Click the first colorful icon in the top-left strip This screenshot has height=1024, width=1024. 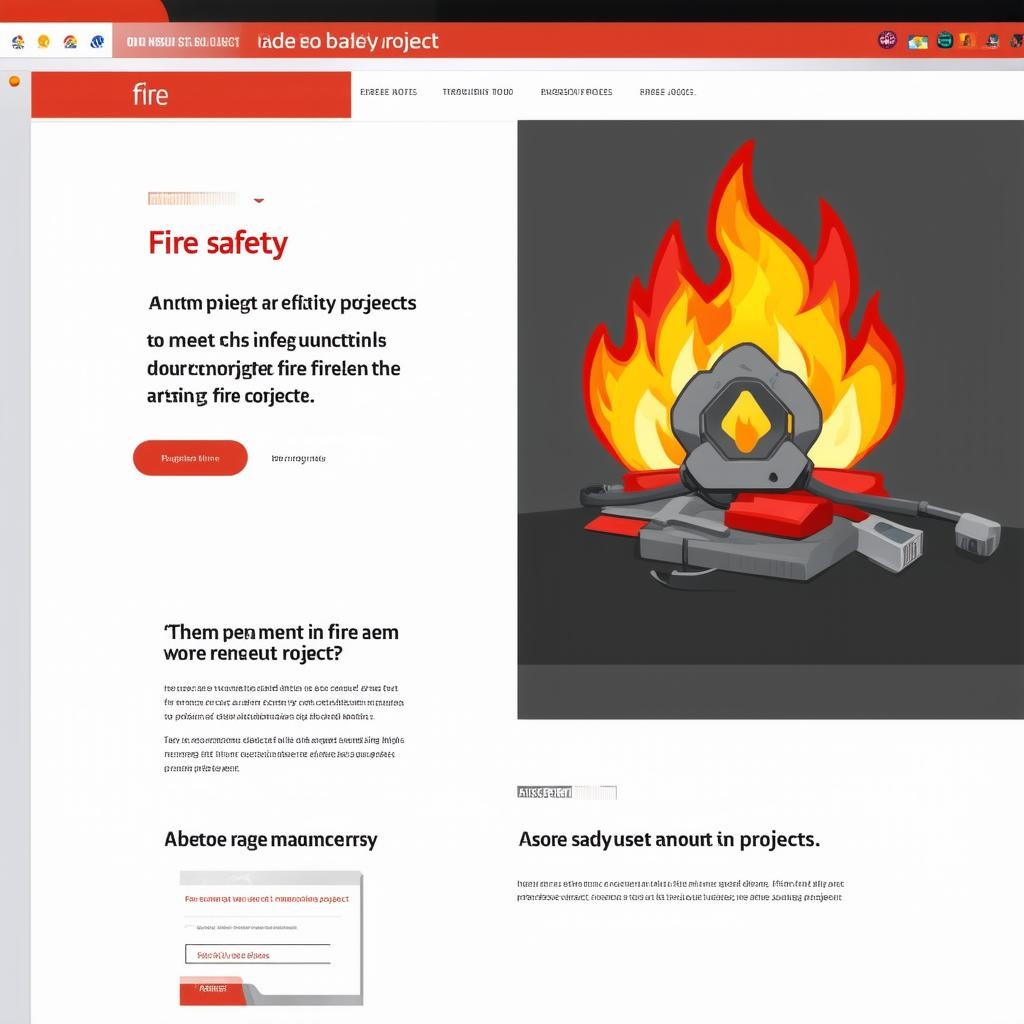click(18, 42)
